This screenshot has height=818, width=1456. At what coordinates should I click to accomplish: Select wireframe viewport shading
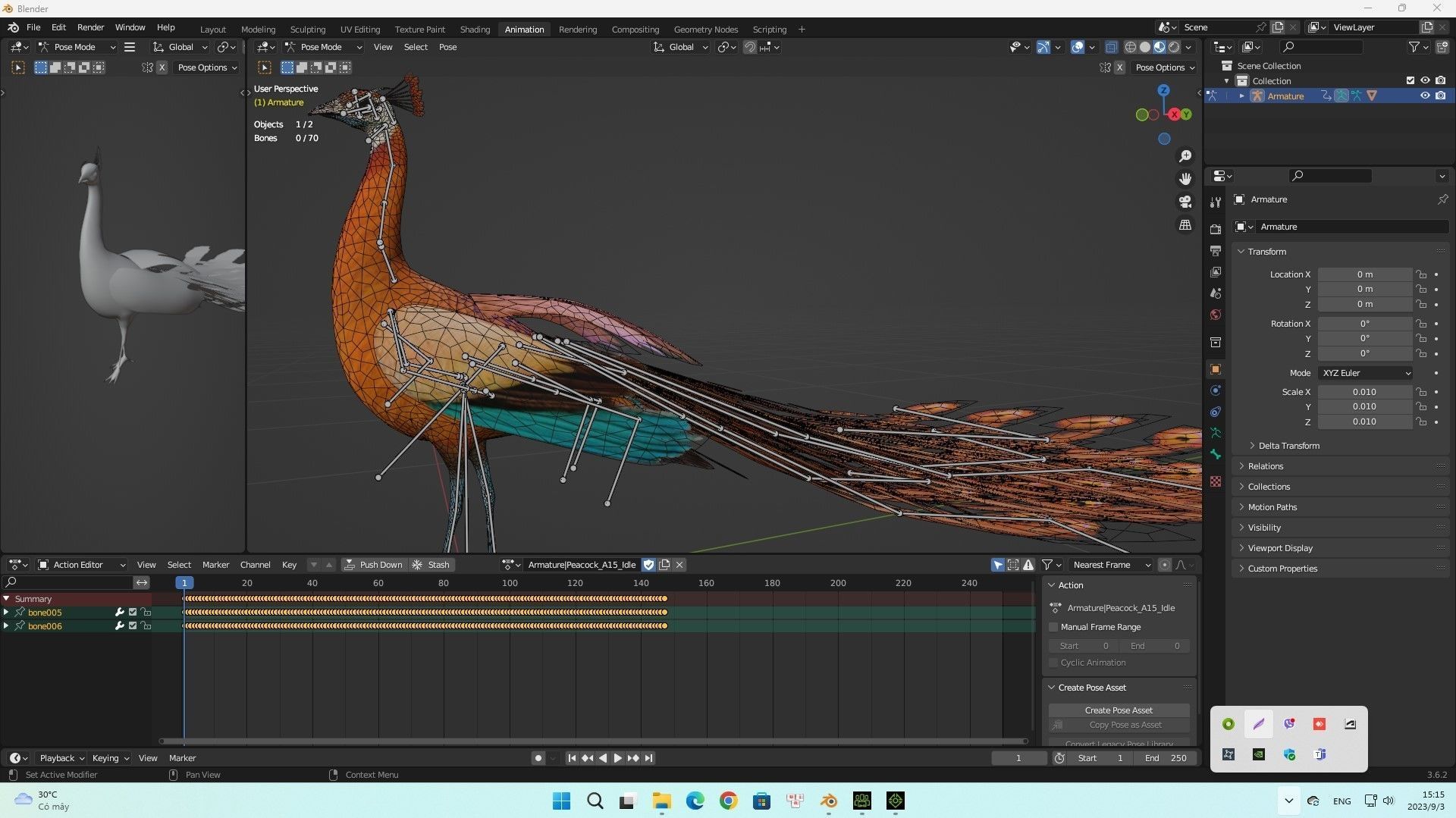coord(1130,47)
